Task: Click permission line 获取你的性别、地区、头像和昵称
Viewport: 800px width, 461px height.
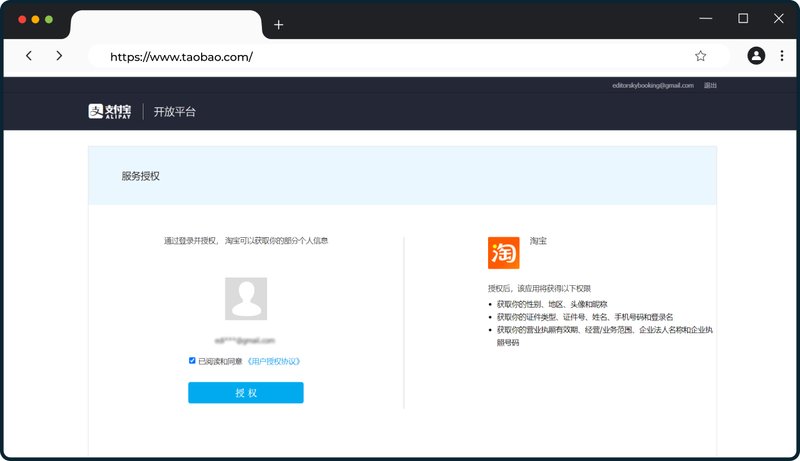Action: pyautogui.click(x=552, y=304)
